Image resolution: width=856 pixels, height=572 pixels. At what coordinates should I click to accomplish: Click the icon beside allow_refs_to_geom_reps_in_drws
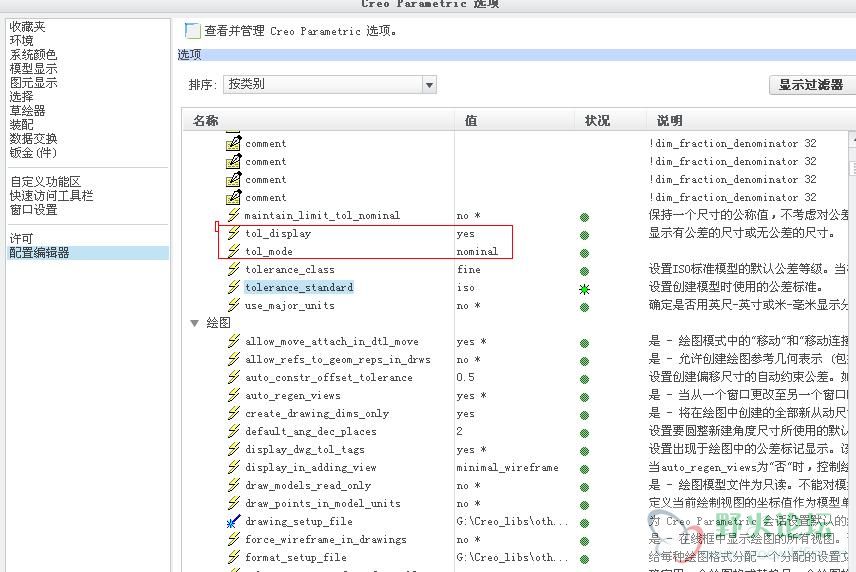coord(234,359)
